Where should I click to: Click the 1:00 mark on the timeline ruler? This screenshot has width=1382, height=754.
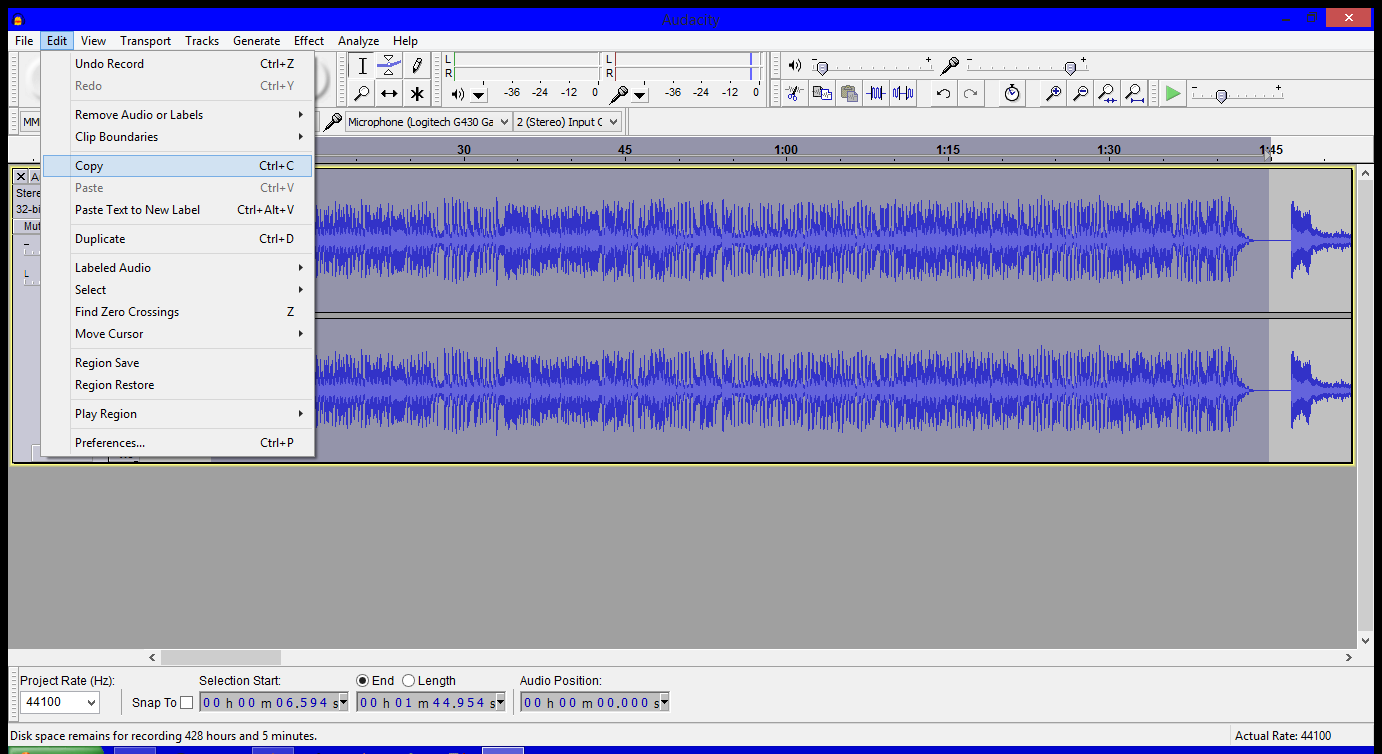click(x=786, y=150)
